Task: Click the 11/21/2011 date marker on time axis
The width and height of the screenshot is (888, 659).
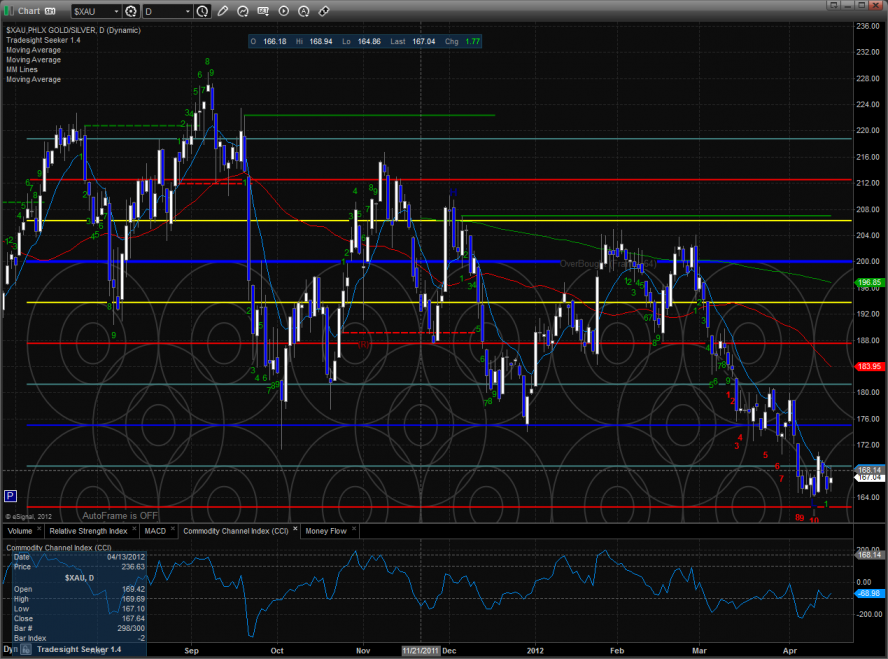Action: click(x=420, y=649)
